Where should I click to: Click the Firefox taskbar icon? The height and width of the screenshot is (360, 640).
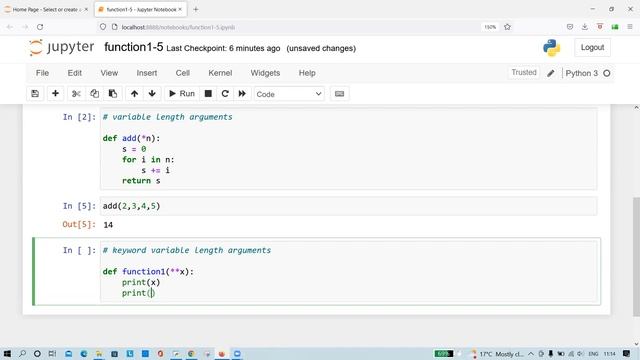[222, 353]
